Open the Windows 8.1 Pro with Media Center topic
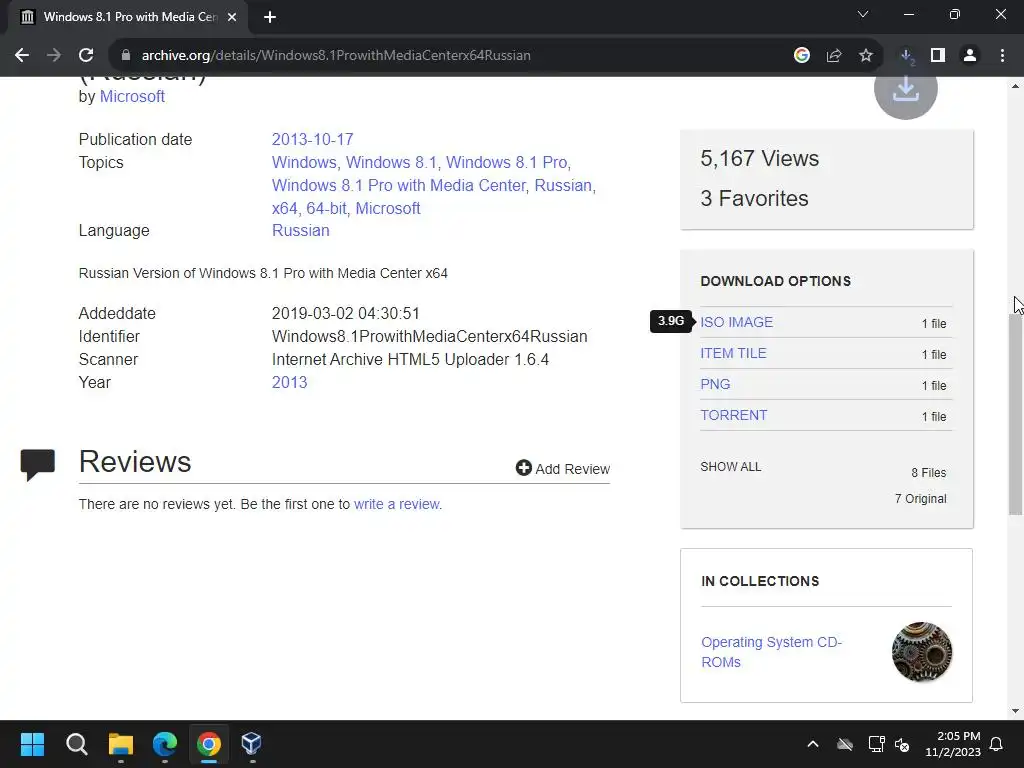 pyautogui.click(x=398, y=185)
